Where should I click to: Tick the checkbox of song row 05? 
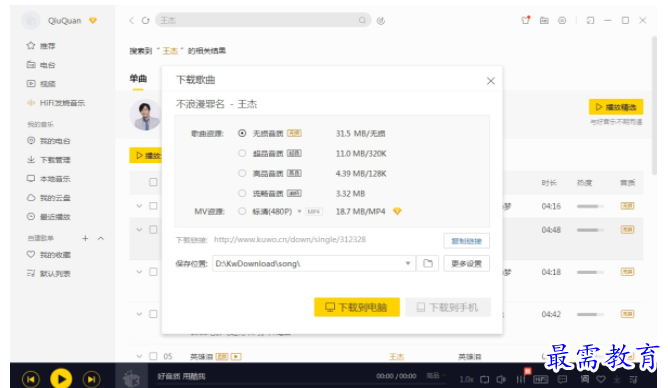(153, 356)
